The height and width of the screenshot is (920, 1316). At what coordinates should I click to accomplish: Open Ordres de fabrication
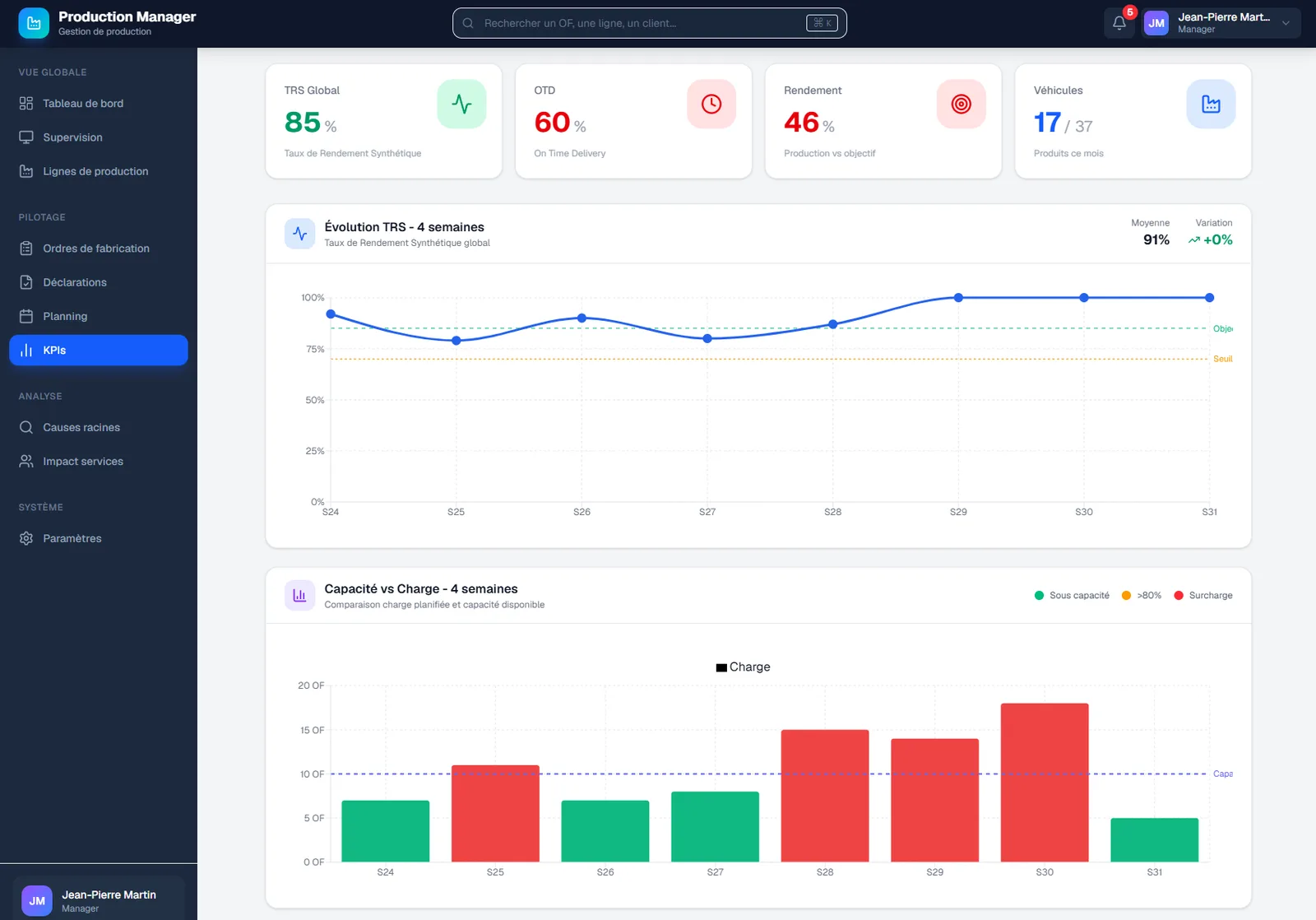click(99, 249)
